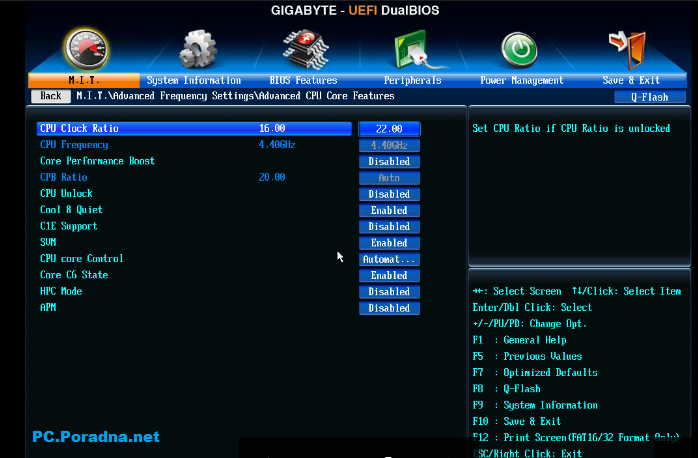Open the Power Management tab

point(522,81)
